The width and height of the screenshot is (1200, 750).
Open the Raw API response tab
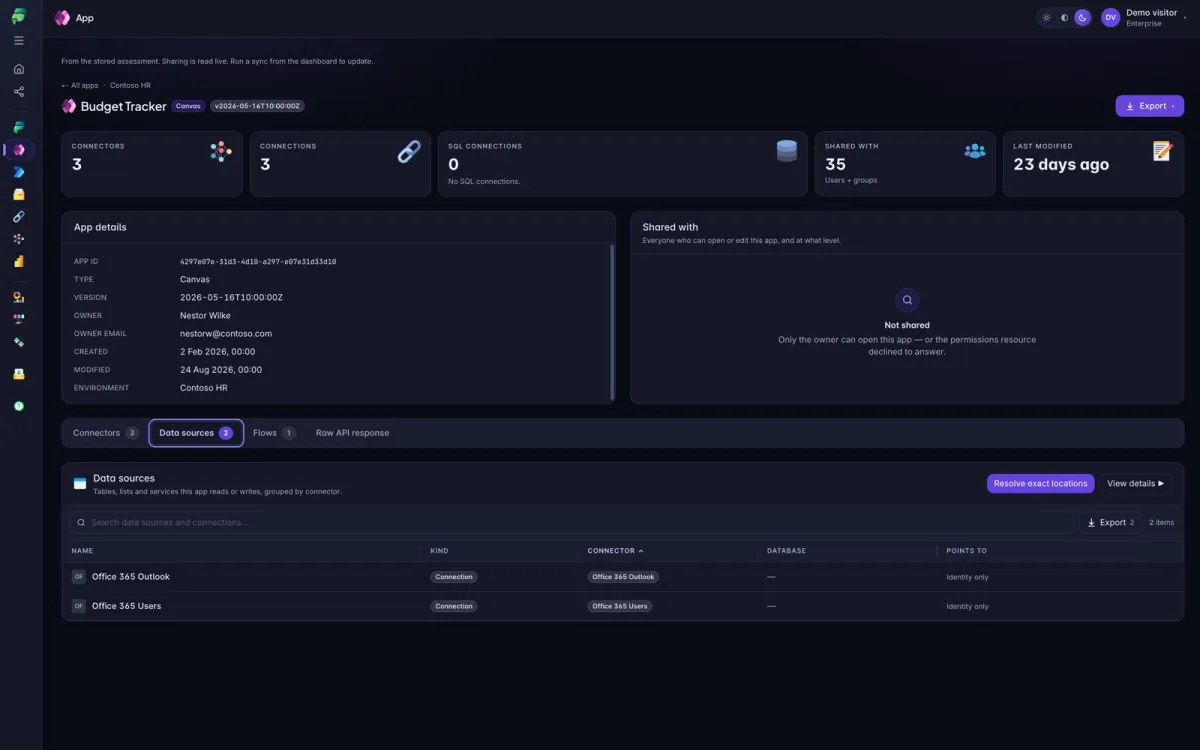coord(352,433)
